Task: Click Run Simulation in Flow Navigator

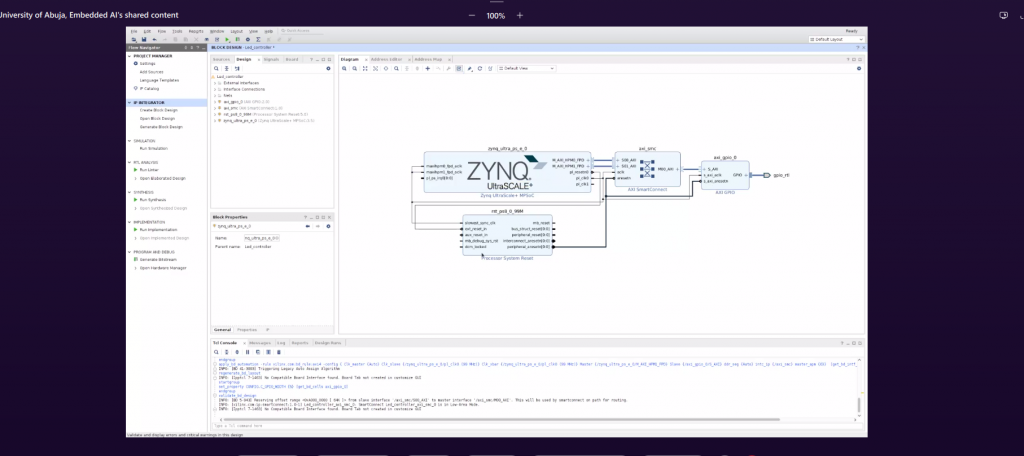Action: point(153,148)
